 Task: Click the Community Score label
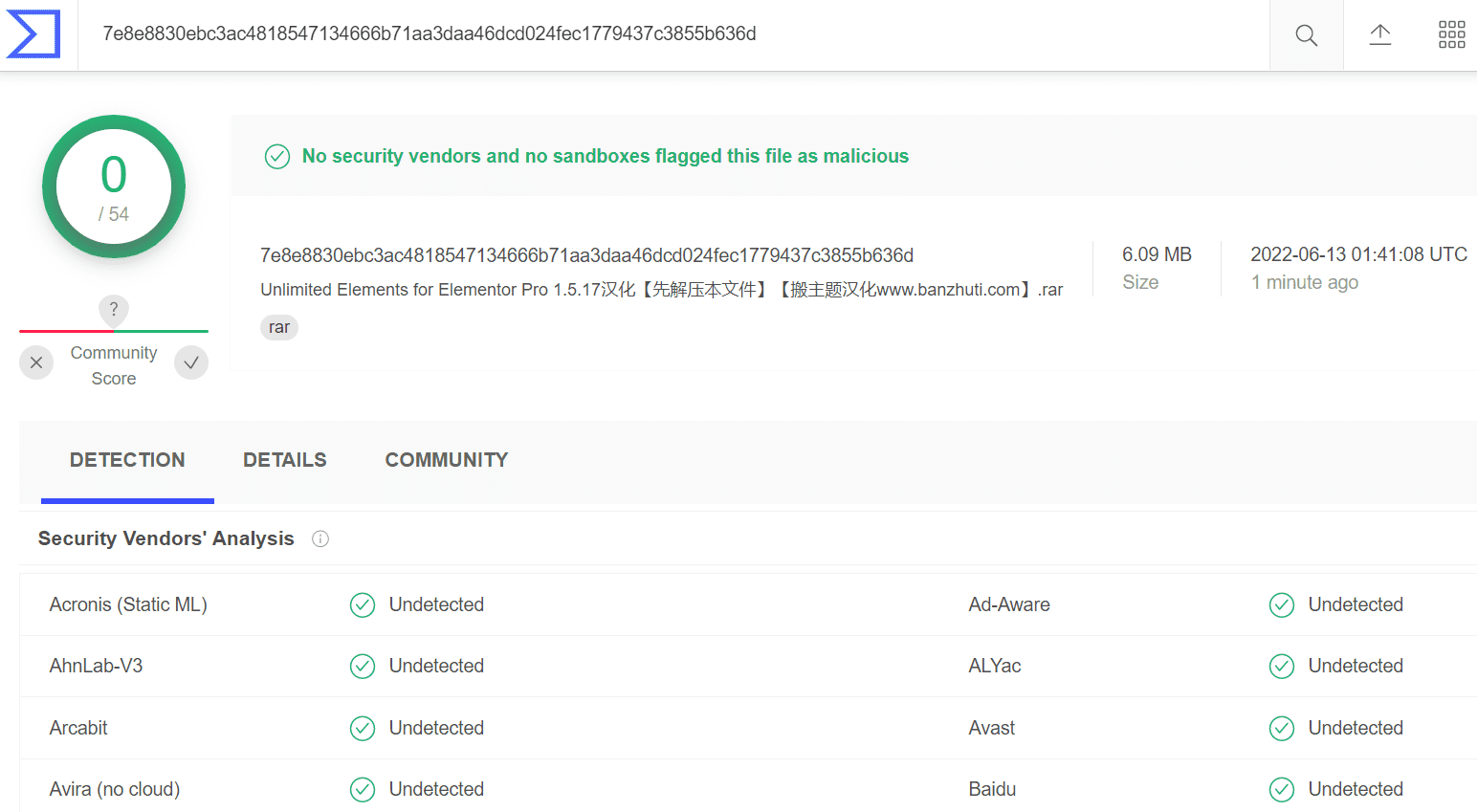[114, 365]
